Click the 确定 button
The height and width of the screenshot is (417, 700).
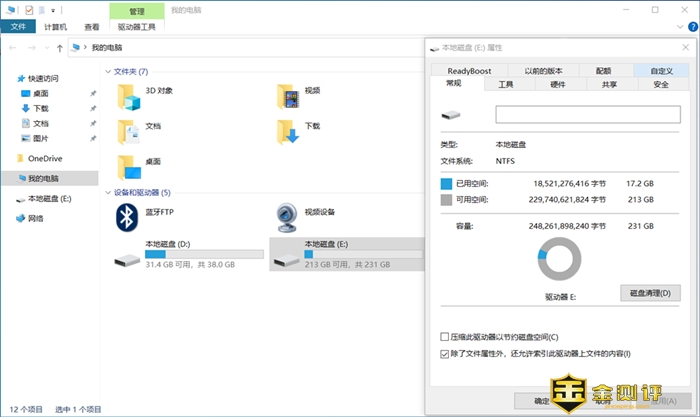(540, 401)
